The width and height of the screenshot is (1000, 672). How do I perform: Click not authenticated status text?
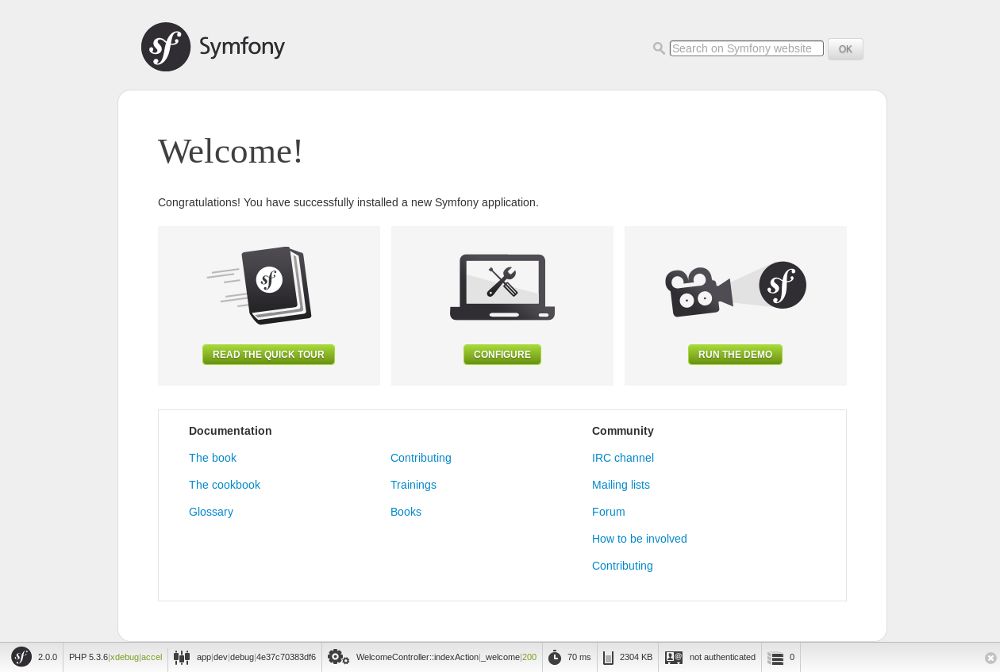722,657
